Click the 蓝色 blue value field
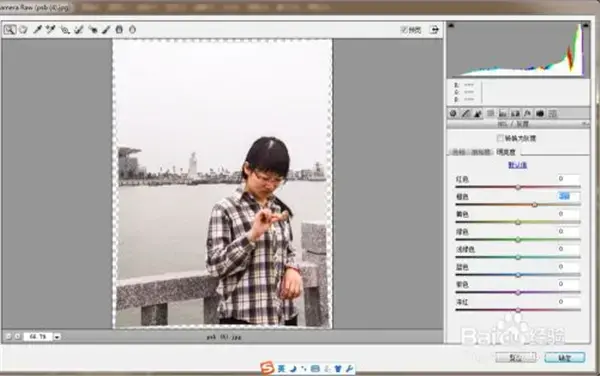Viewport: 600px width, 376px height. (x=568, y=266)
